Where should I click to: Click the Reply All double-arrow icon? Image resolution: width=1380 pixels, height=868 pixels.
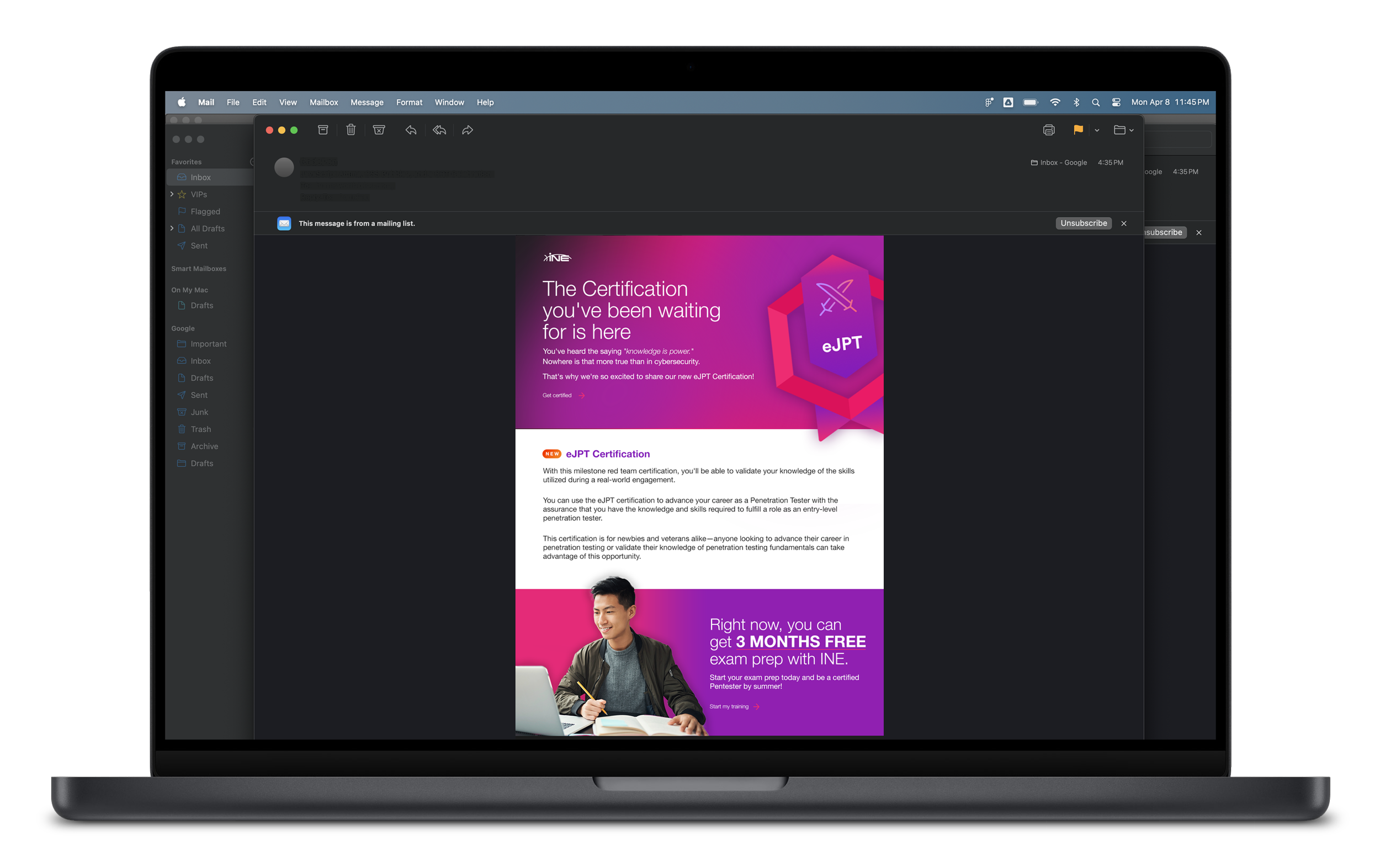click(439, 130)
